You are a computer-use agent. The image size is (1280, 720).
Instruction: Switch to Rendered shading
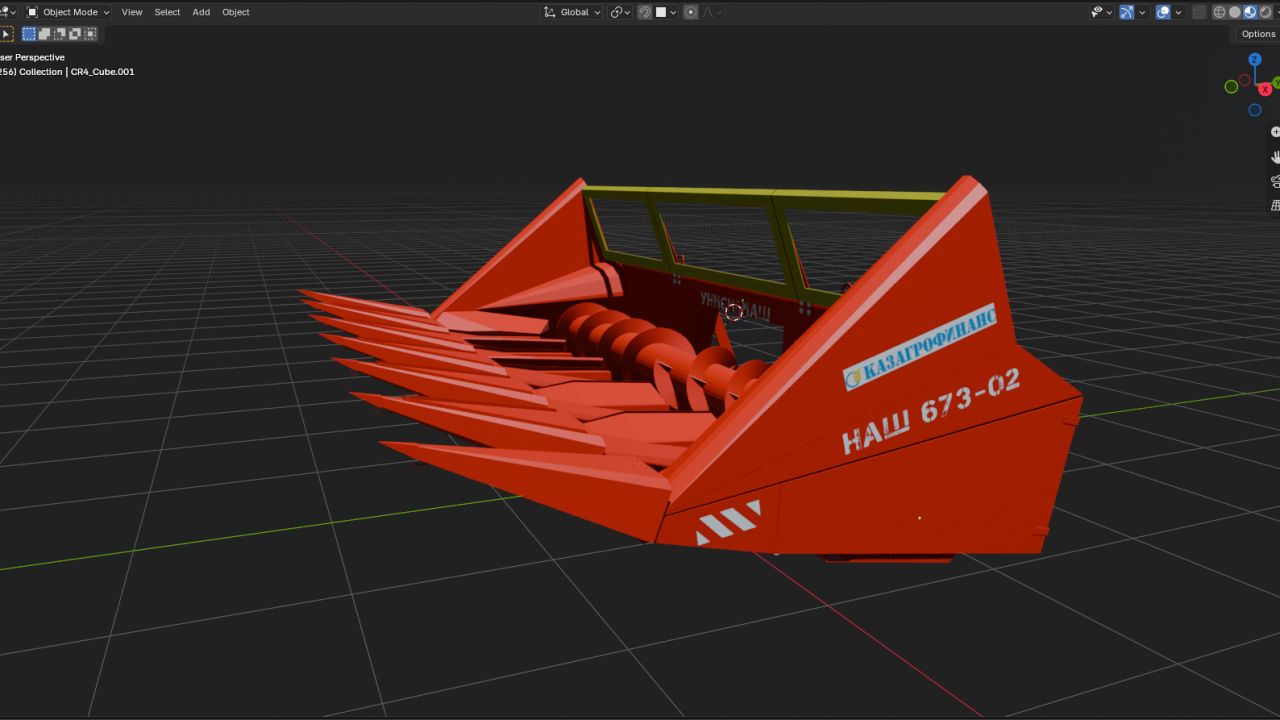(1266, 12)
